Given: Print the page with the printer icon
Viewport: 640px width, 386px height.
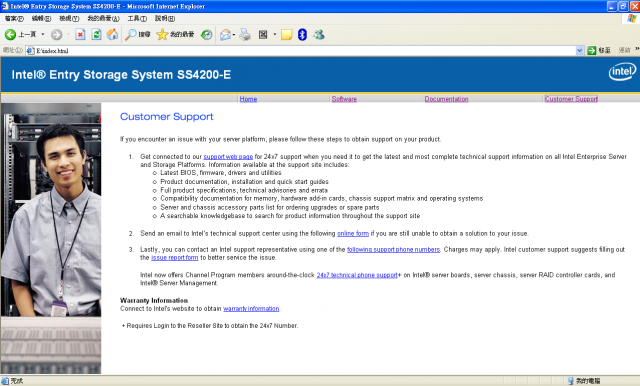Looking at the screenshot, I should [245, 35].
